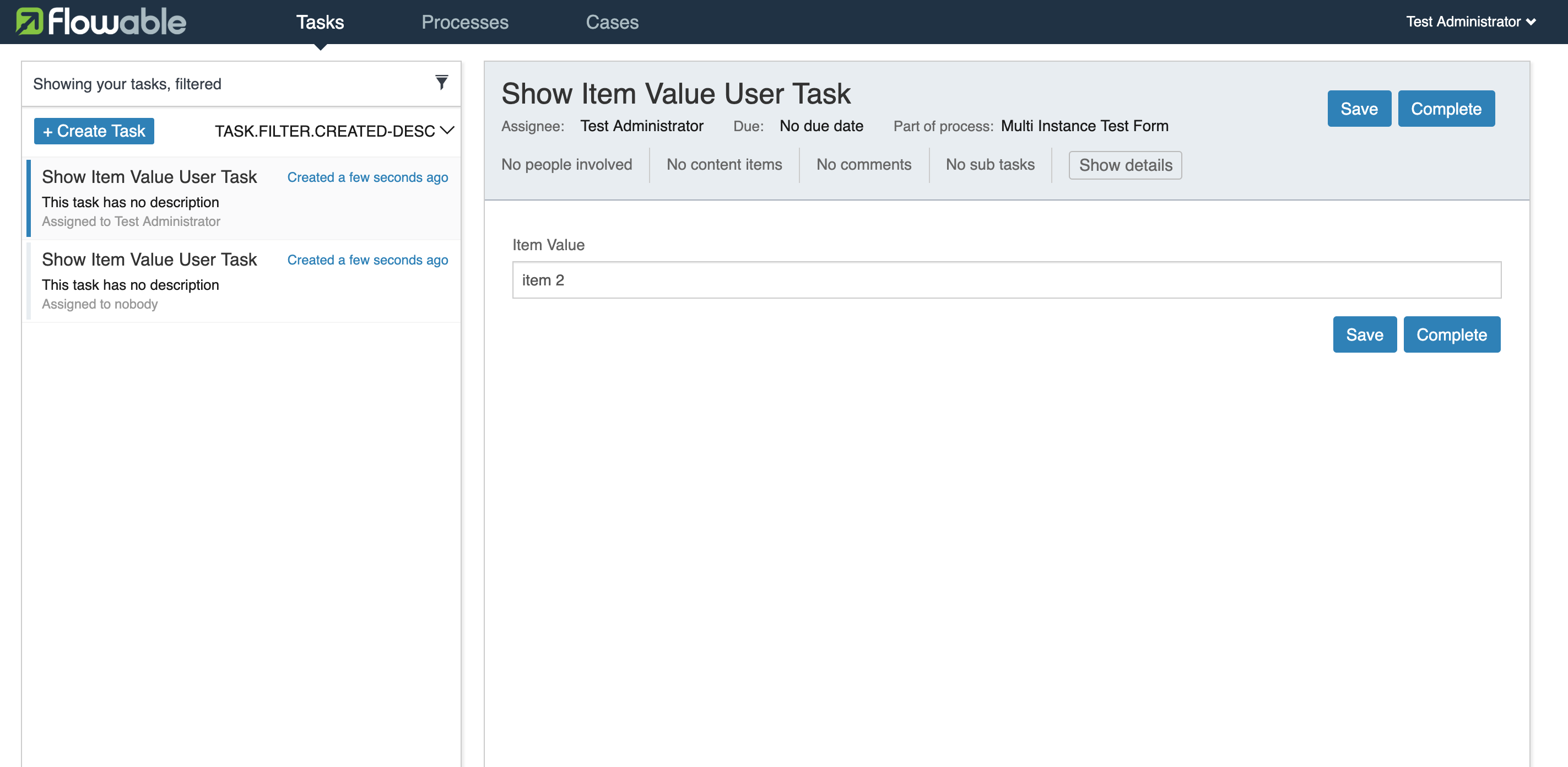Save the Item Value form

(x=1365, y=334)
